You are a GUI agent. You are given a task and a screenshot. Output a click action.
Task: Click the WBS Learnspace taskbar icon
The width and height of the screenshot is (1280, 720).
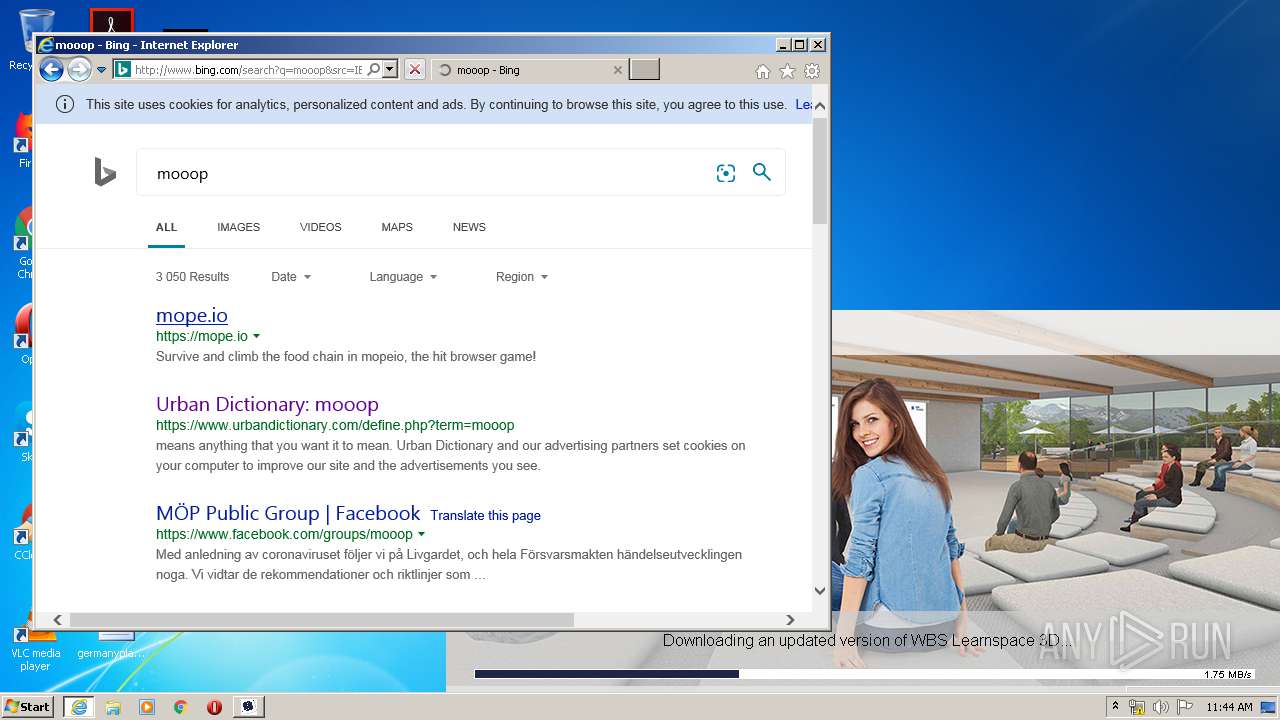click(x=248, y=707)
